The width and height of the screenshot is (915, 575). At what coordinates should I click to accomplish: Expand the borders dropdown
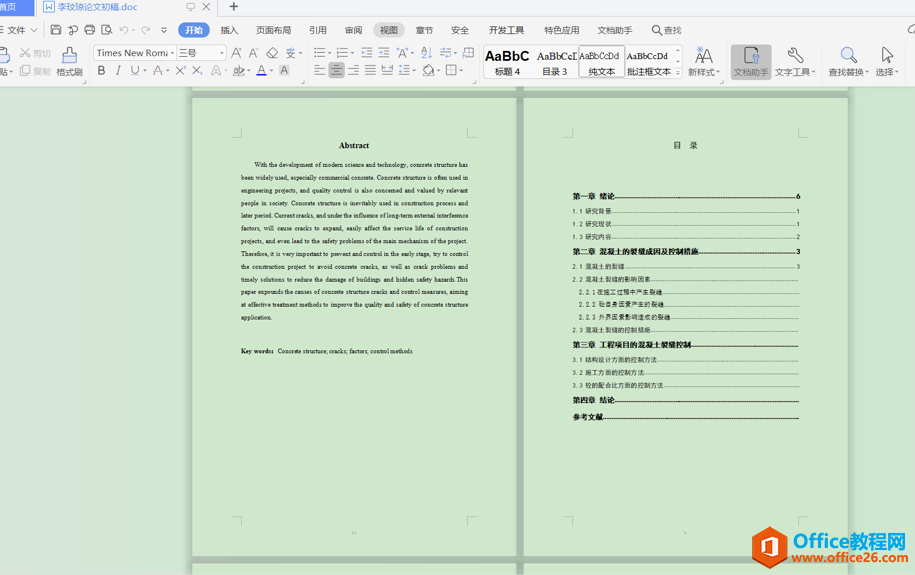click(x=460, y=71)
